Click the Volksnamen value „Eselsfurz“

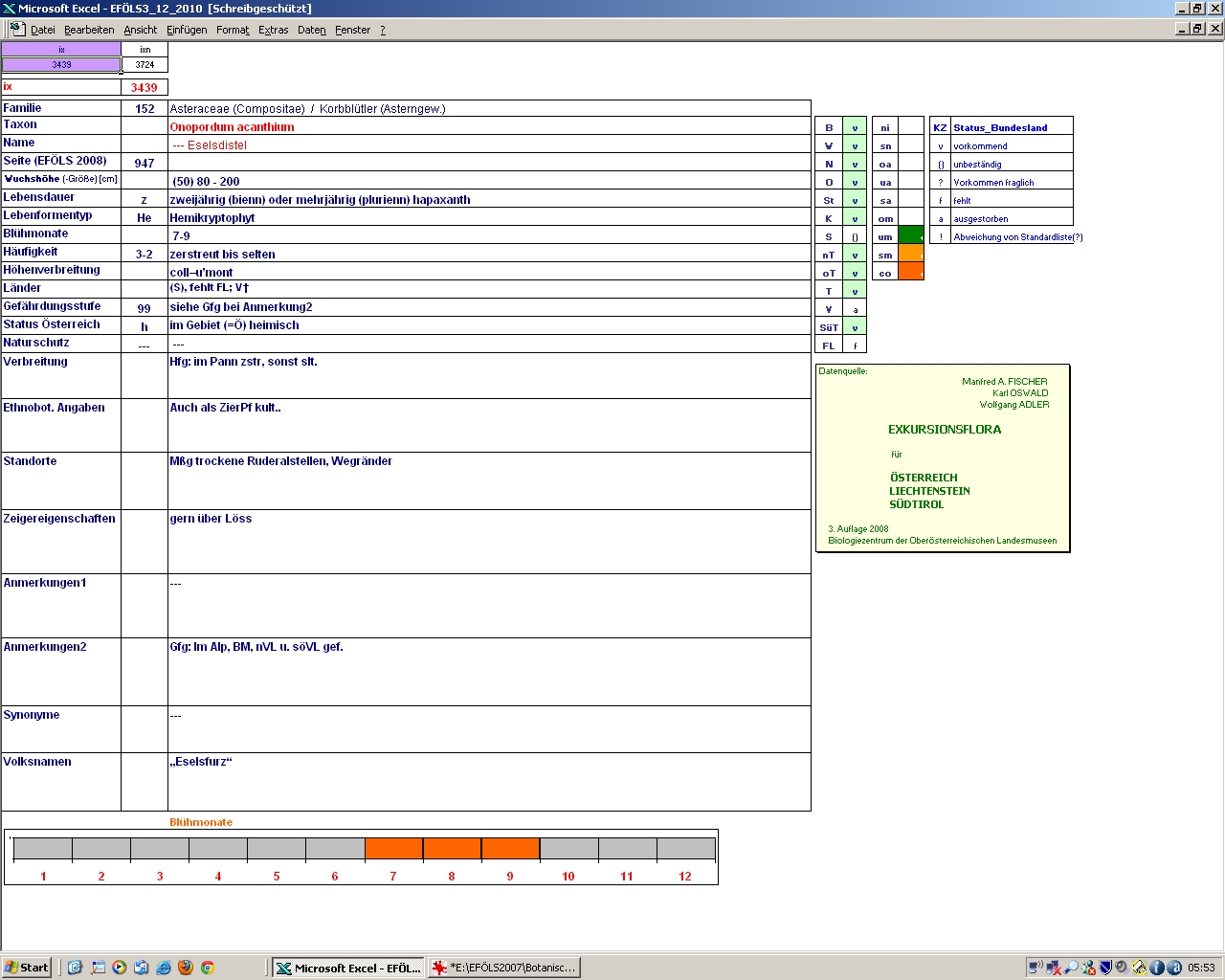tap(489, 781)
